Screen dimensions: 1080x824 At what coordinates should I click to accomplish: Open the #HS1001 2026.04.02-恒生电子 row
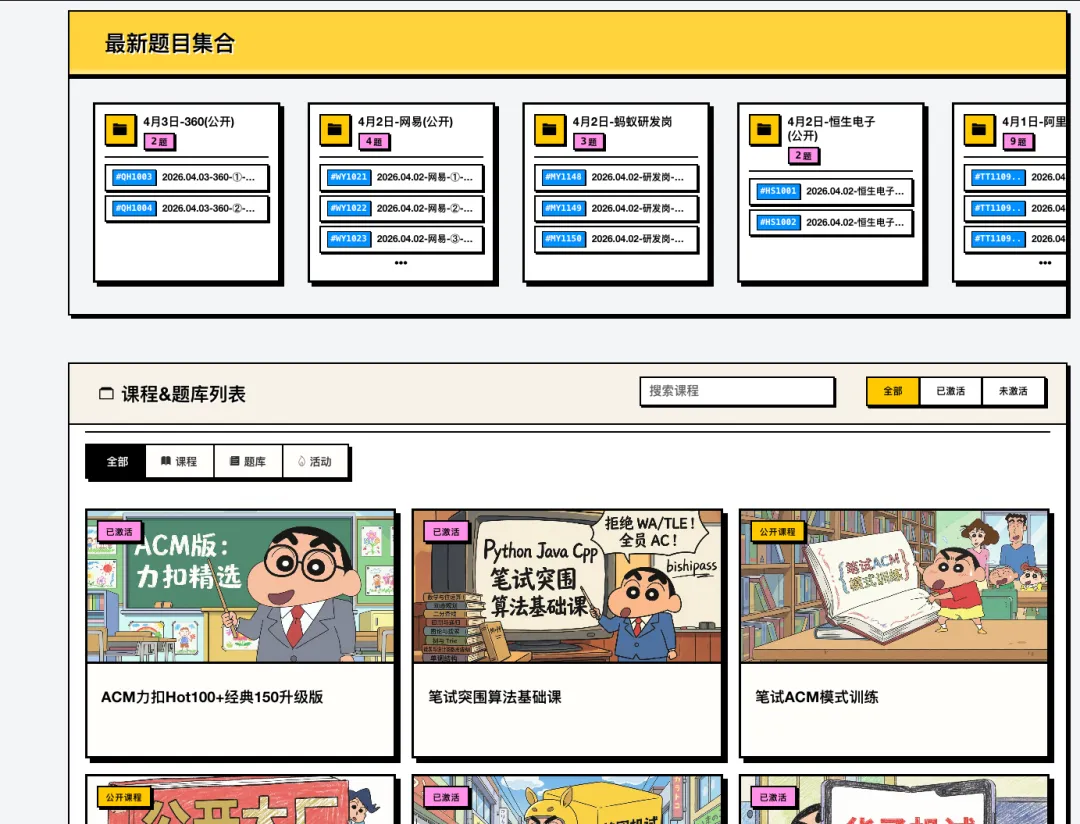[831, 191]
